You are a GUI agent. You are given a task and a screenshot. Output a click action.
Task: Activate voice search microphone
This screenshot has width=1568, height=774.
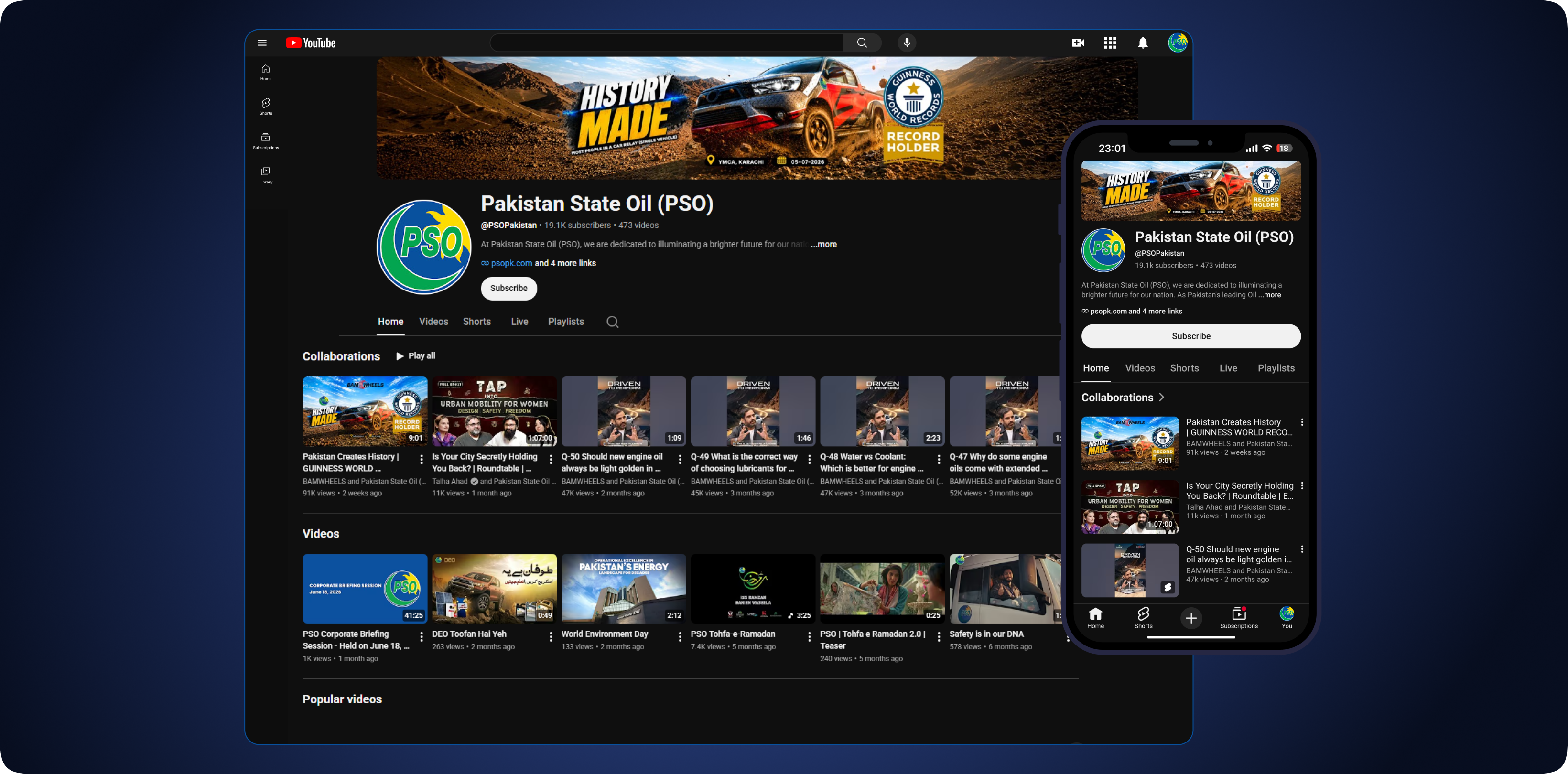coord(907,43)
